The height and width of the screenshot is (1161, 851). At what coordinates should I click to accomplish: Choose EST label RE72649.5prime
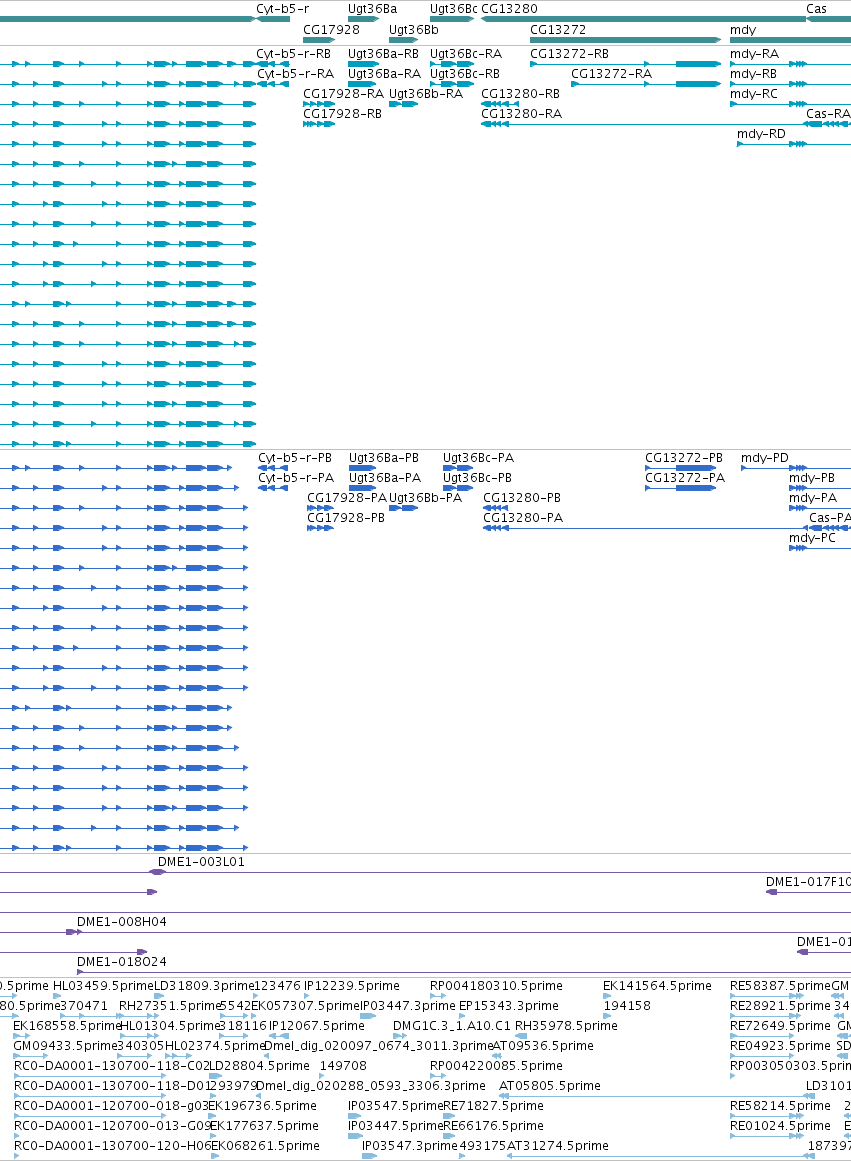tap(781, 1026)
